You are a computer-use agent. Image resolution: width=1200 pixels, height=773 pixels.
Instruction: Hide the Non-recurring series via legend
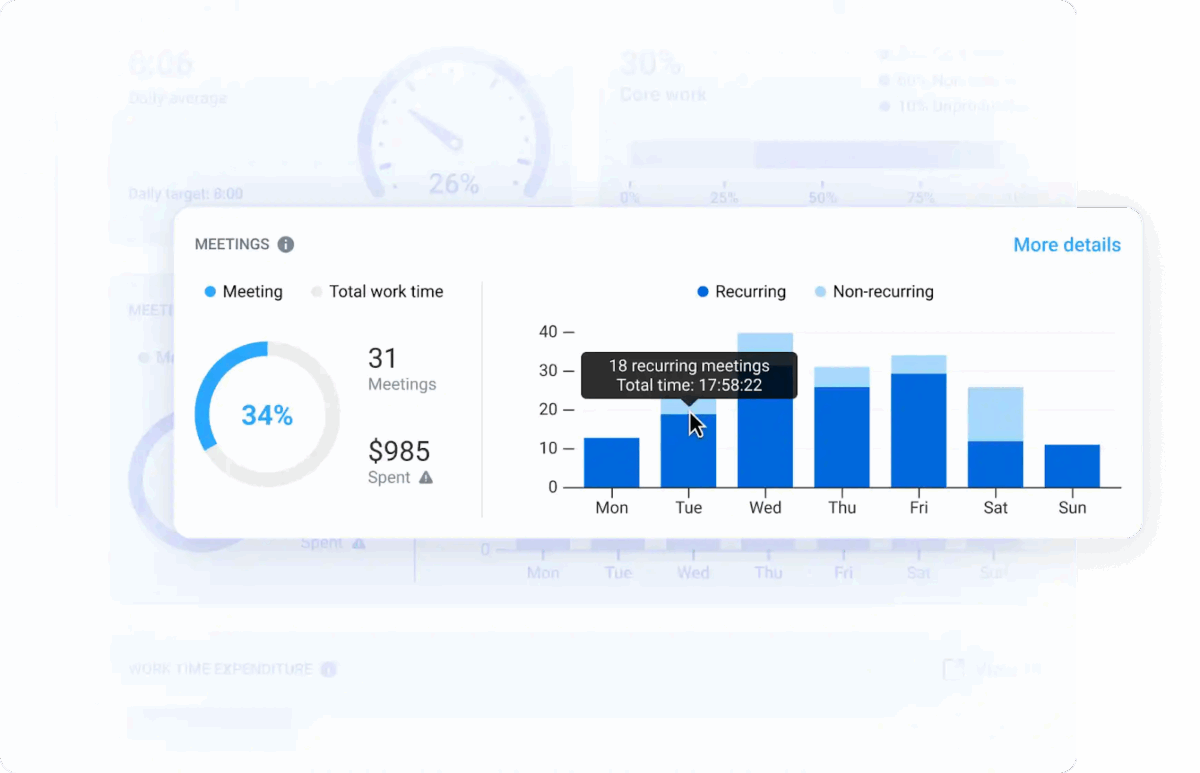pyautogui.click(x=870, y=292)
